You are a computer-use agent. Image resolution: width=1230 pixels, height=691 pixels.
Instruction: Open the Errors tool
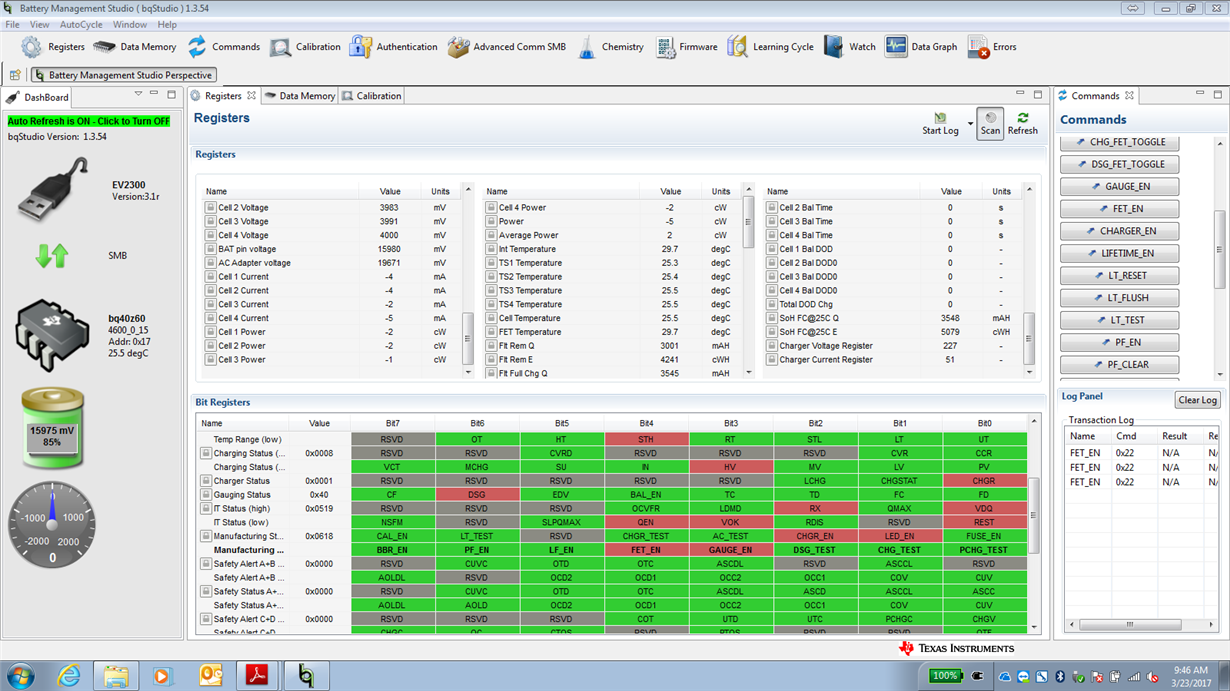992,47
